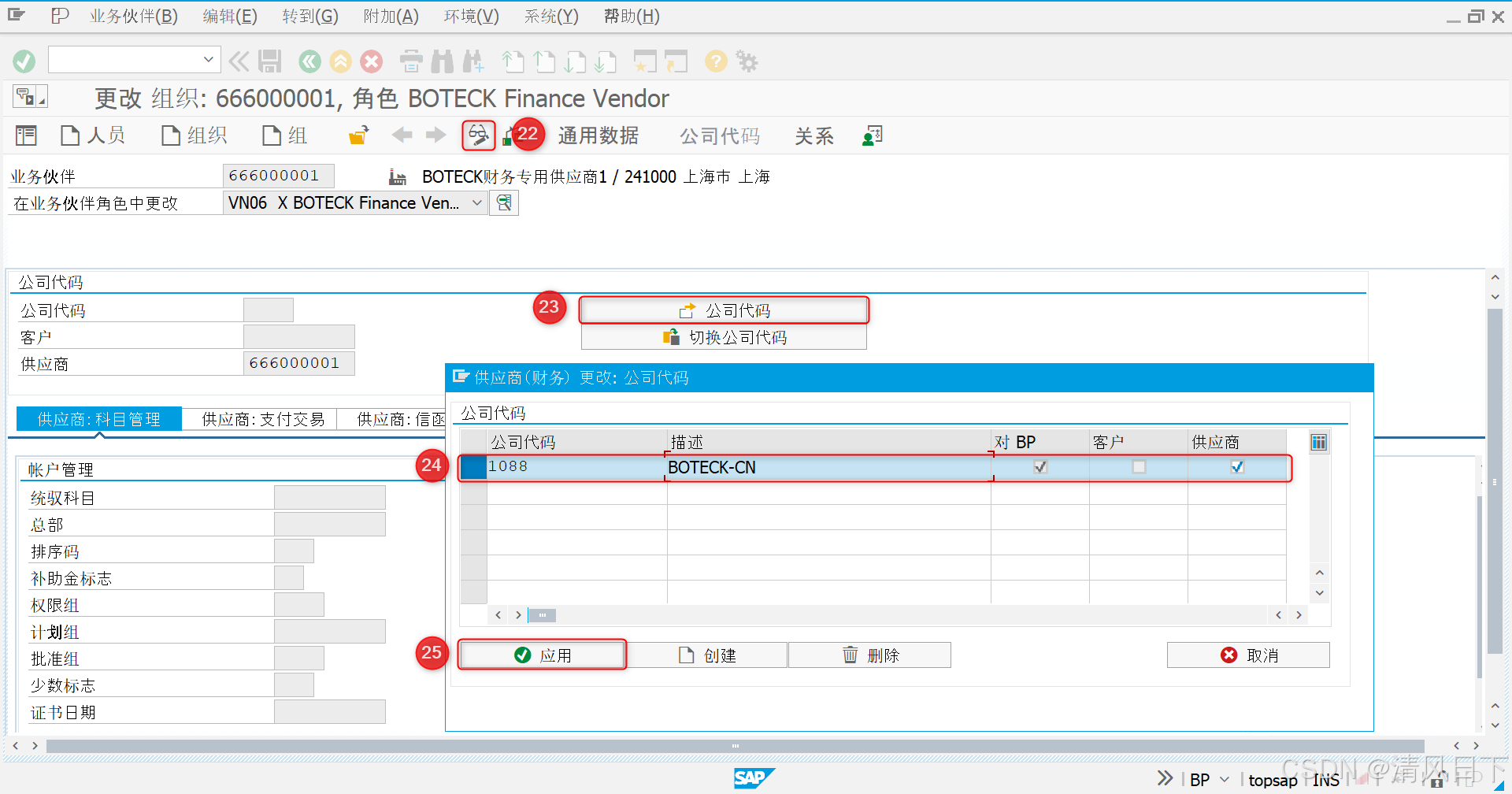Click the double-left collapse arrows beside command field
The height and width of the screenshot is (794, 1512).
click(x=239, y=61)
